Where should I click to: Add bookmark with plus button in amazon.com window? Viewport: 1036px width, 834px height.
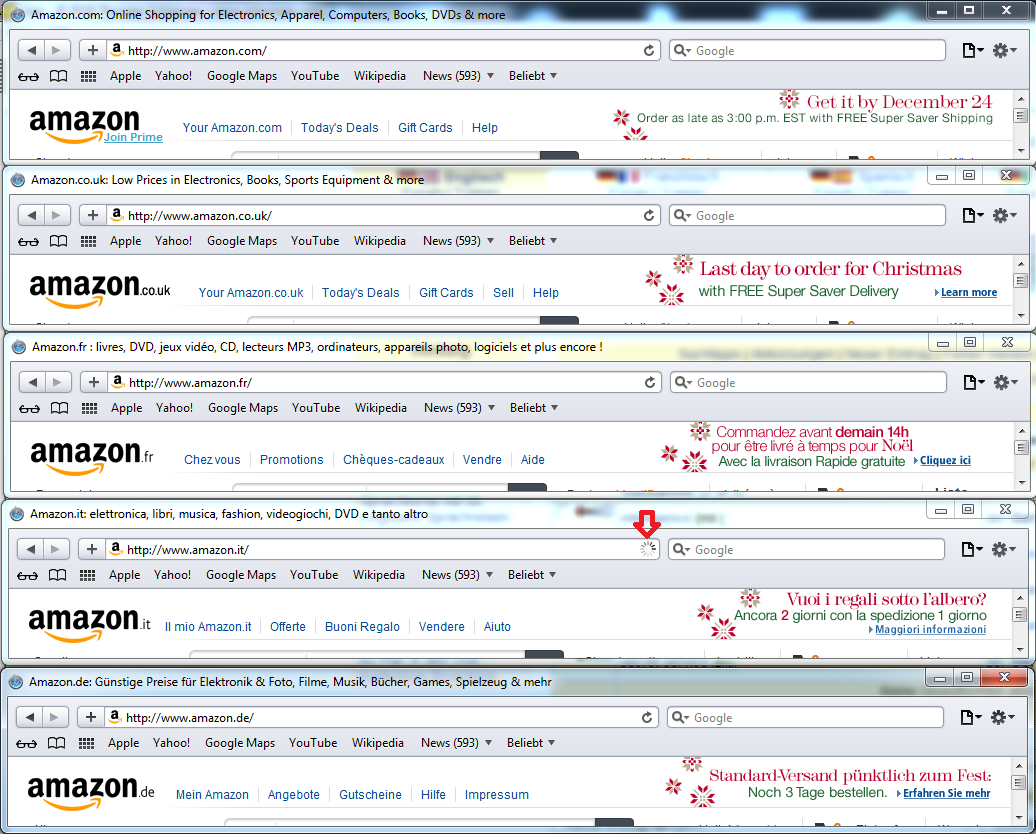[92, 50]
